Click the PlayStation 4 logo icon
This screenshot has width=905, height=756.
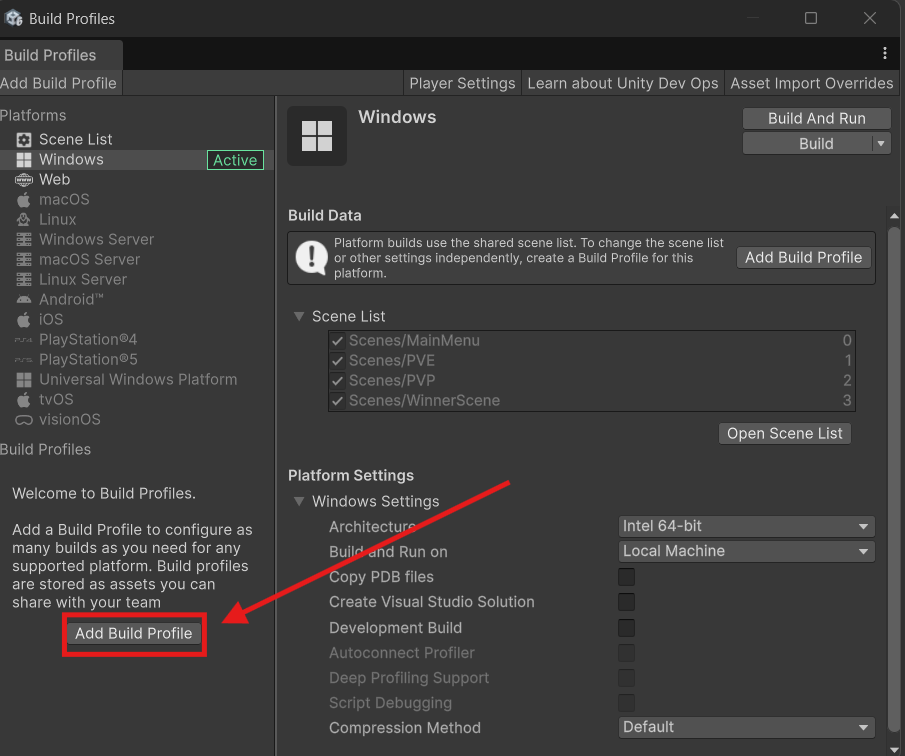(24, 340)
